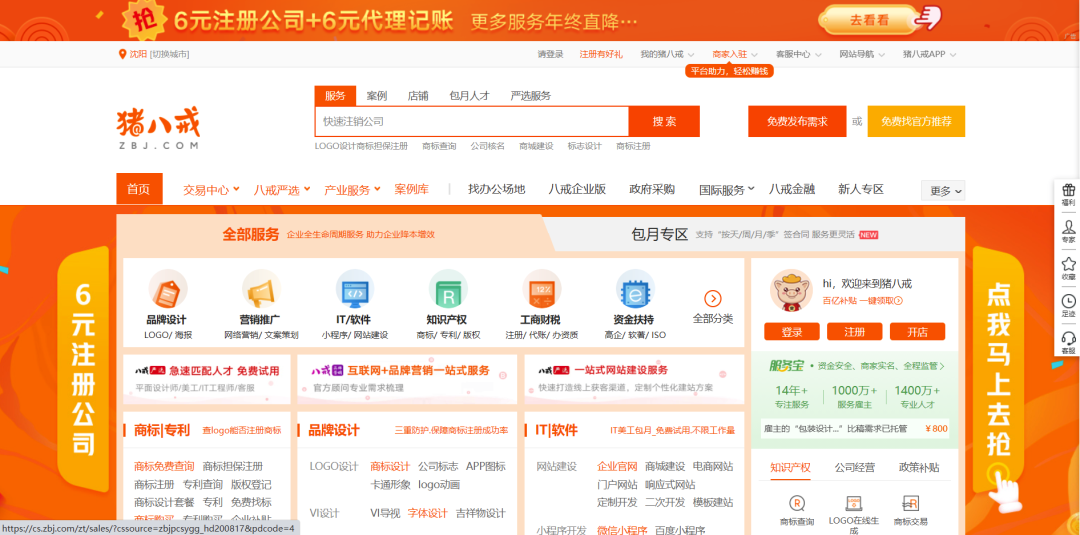
Task: Click the 商标交易 icon
Action: point(911,503)
